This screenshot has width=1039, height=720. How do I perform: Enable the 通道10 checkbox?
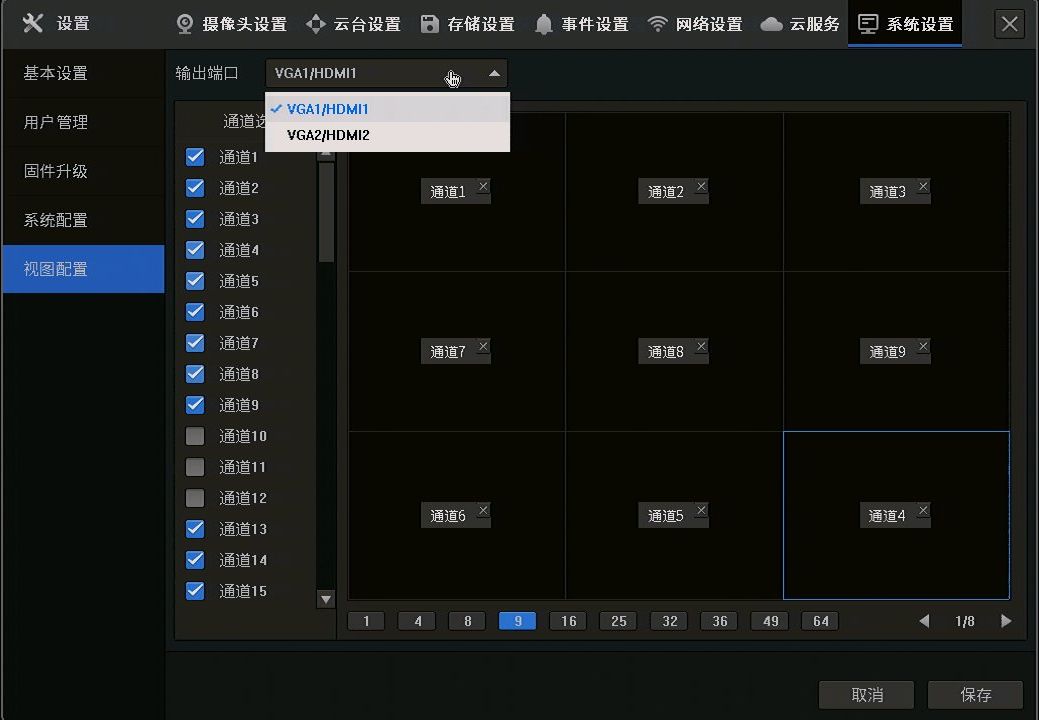pos(196,436)
